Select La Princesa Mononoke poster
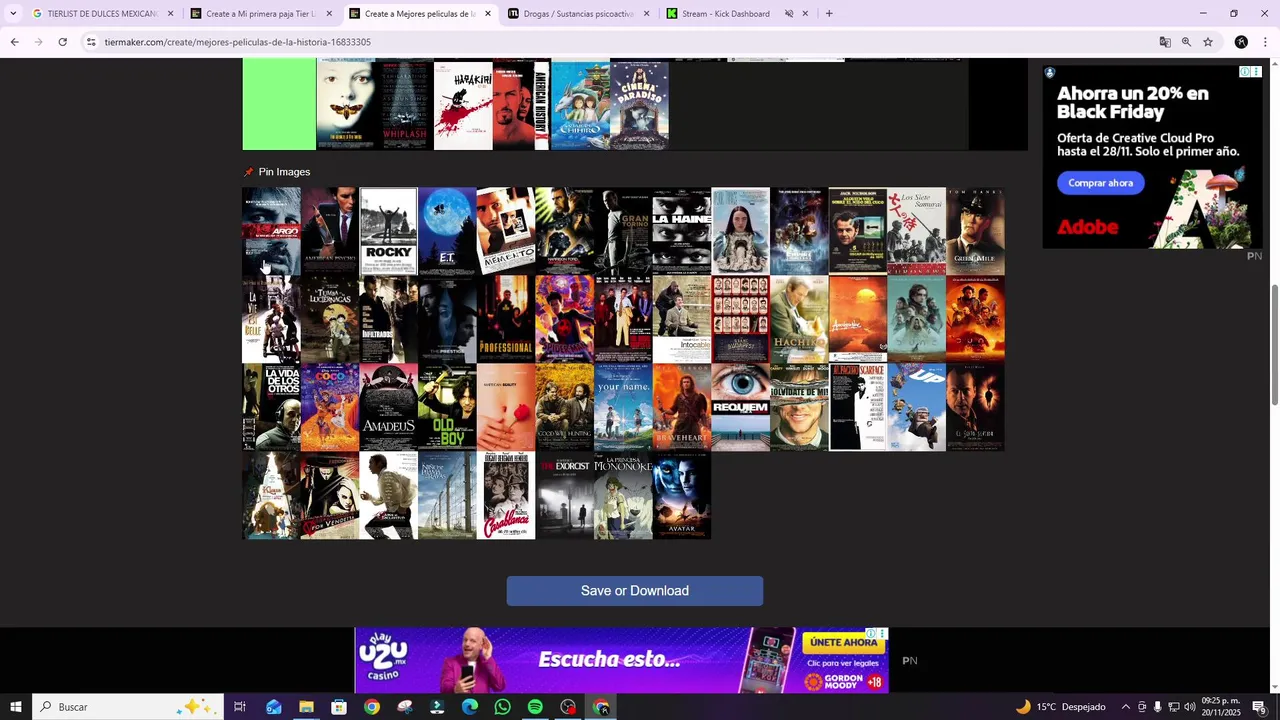This screenshot has height=720, width=1280. [x=623, y=495]
